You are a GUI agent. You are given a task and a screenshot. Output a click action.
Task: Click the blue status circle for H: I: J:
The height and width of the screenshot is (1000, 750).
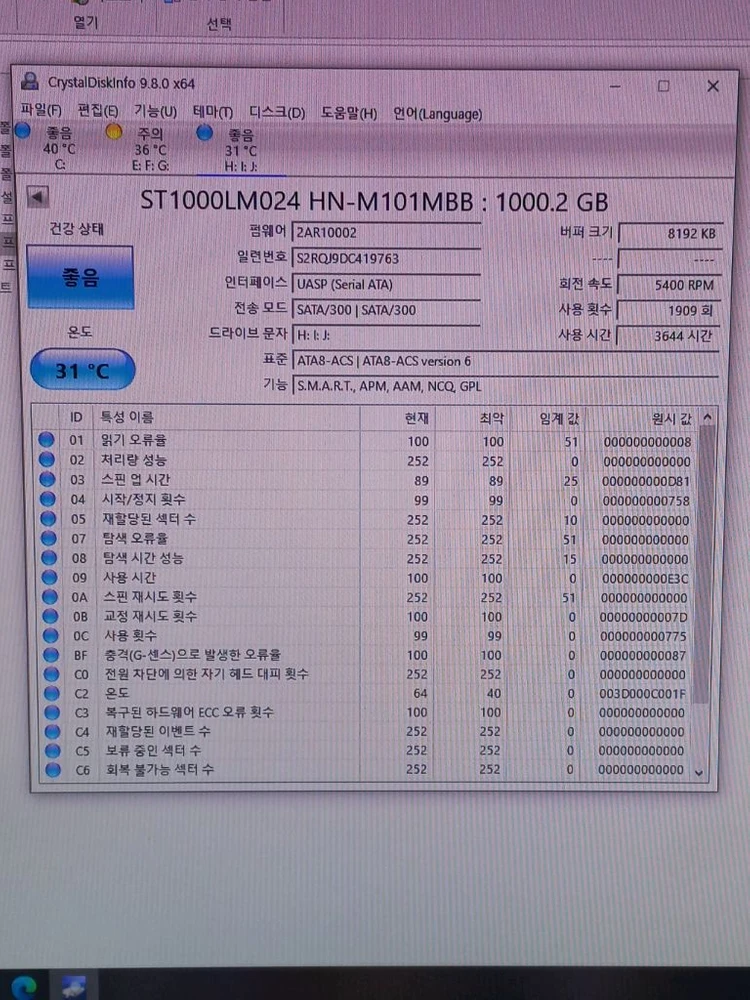point(204,133)
